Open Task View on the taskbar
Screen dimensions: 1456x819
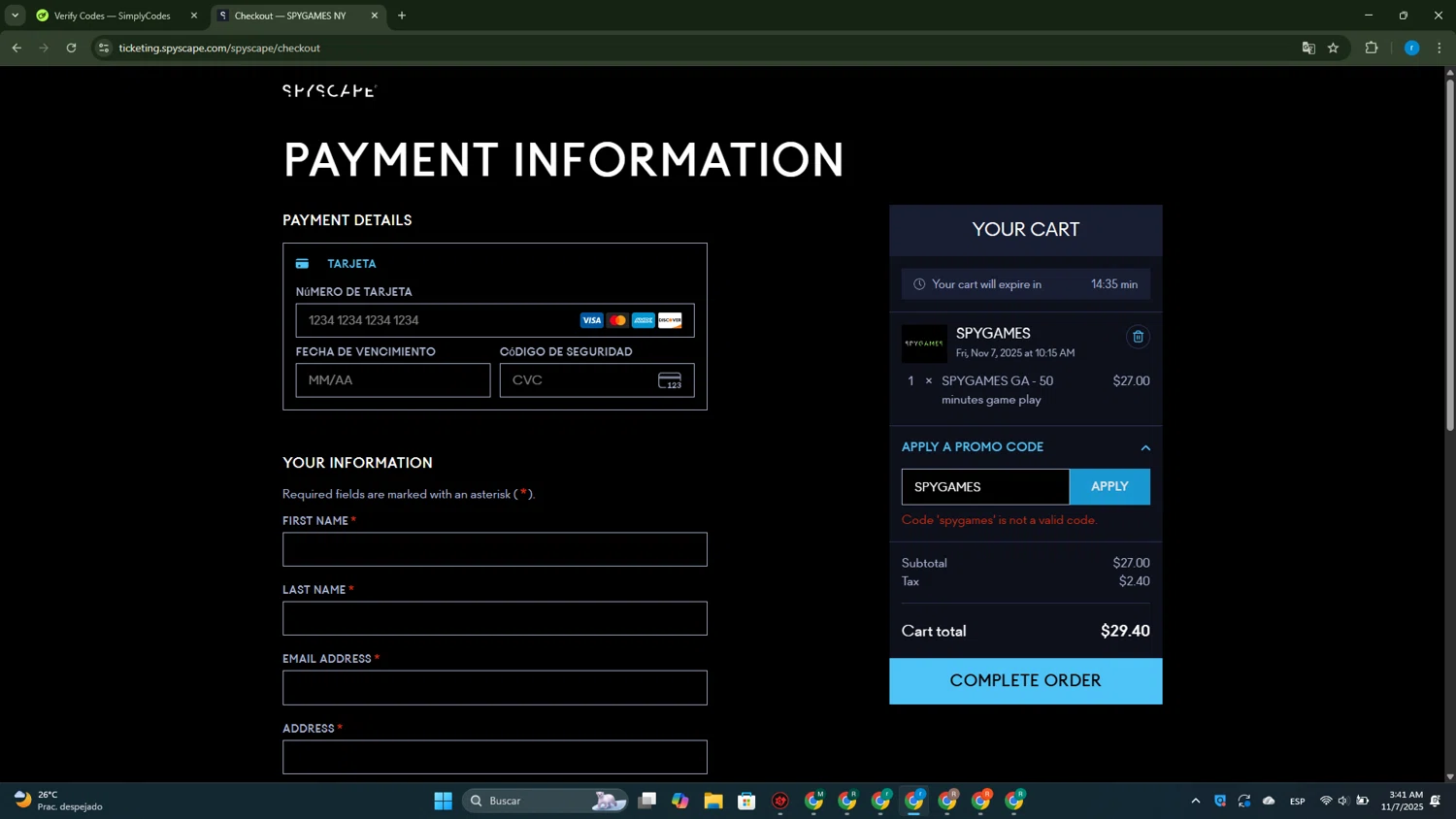point(646,801)
